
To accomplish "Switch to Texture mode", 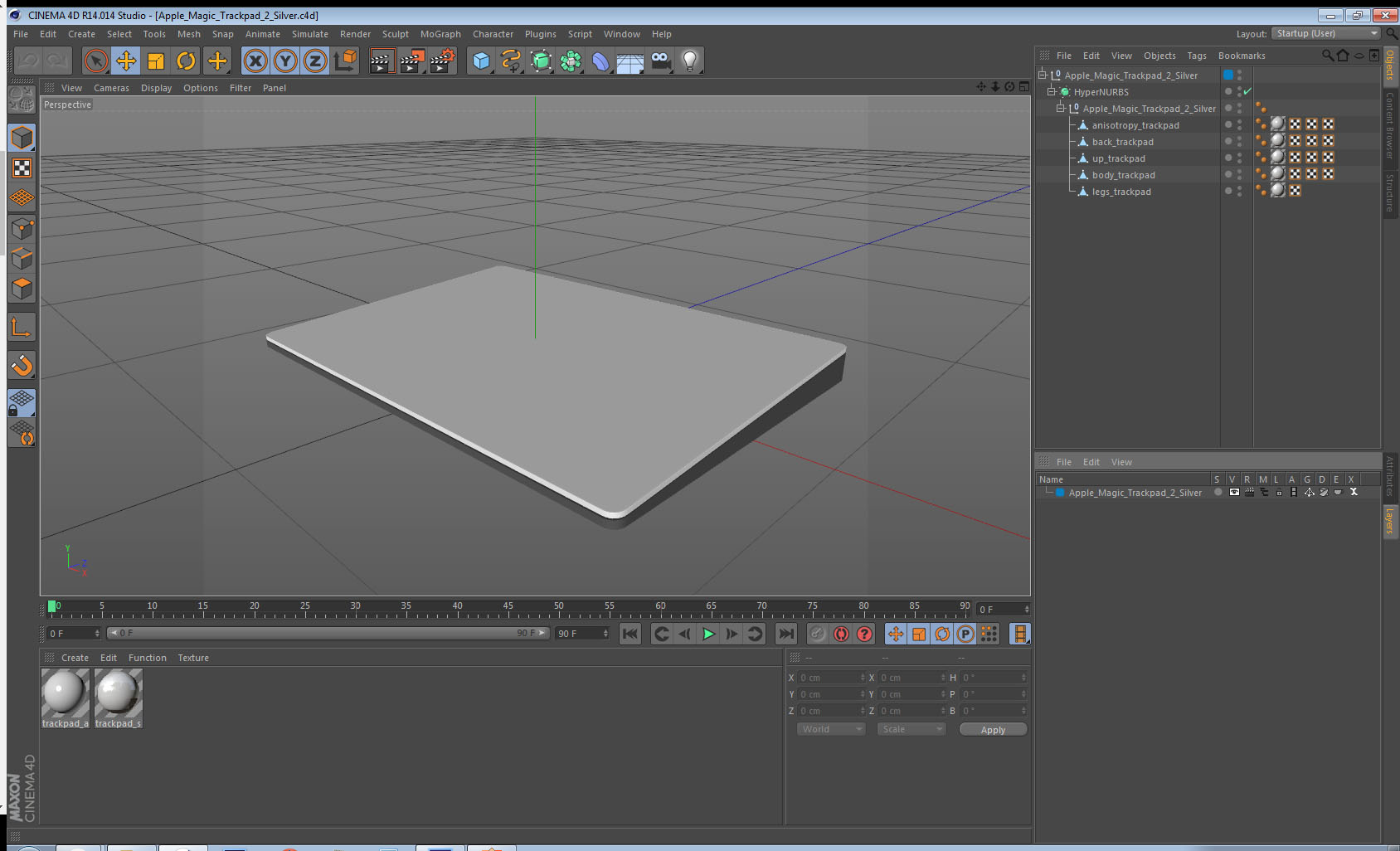I will (22, 168).
